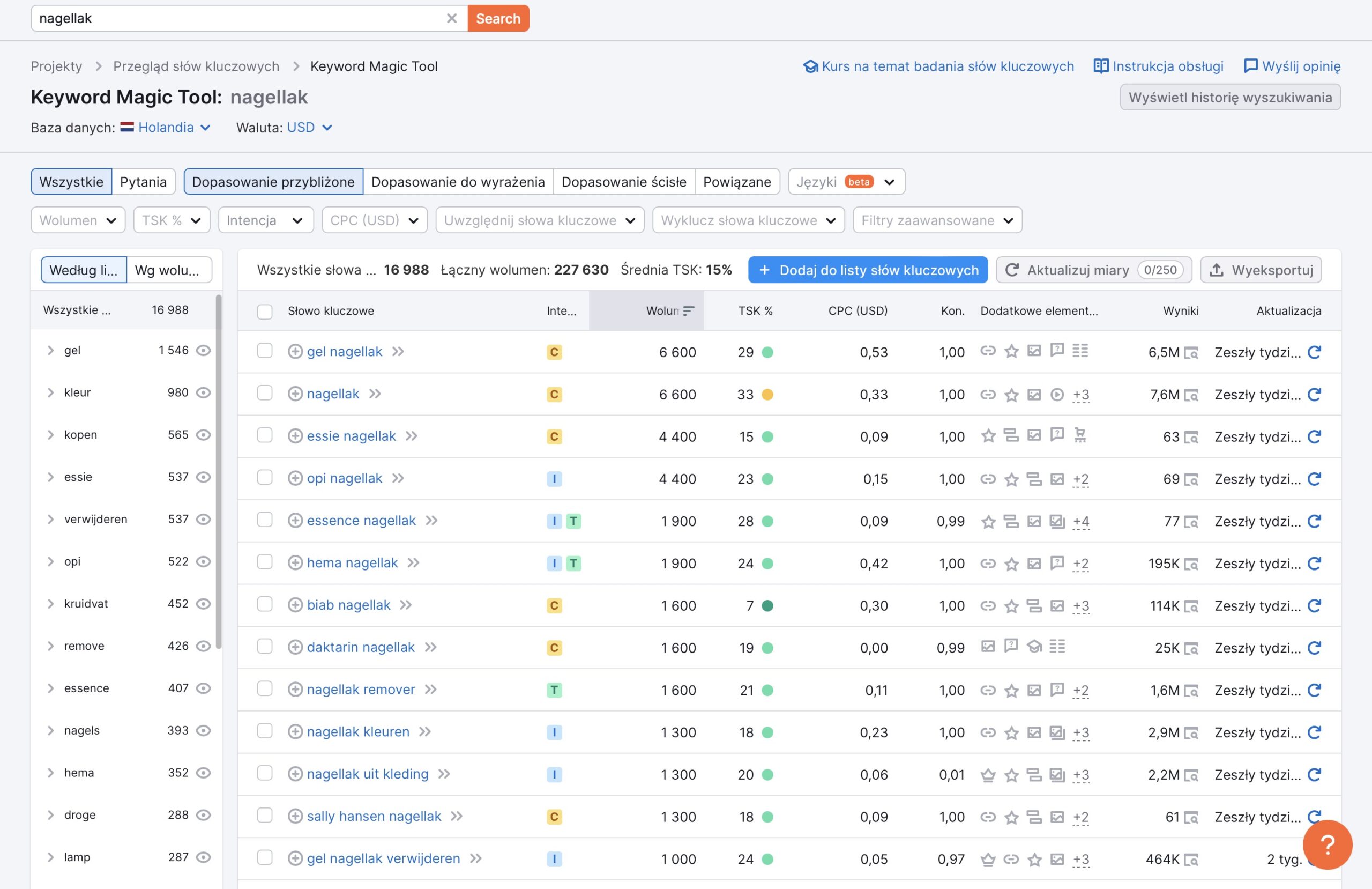The height and width of the screenshot is (889, 1372).
Task: Show +3 more SERP features for nagellak
Action: coord(1081,395)
